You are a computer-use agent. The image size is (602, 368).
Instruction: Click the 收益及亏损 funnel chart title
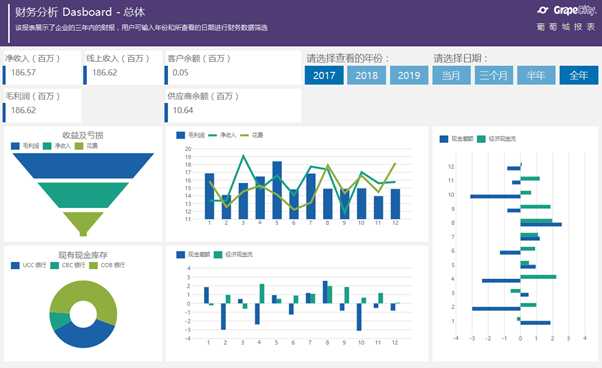tap(83, 135)
